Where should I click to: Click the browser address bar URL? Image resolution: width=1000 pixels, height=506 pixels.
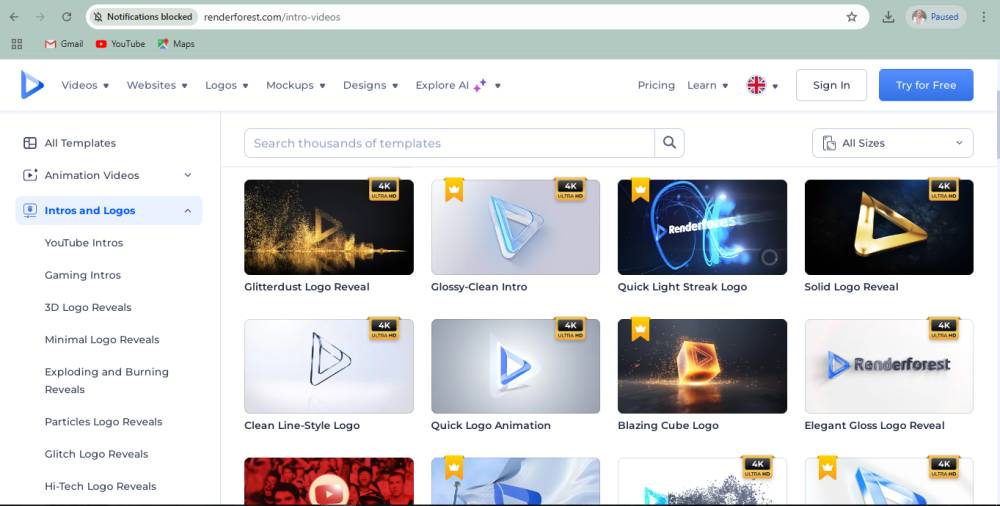click(x=272, y=17)
